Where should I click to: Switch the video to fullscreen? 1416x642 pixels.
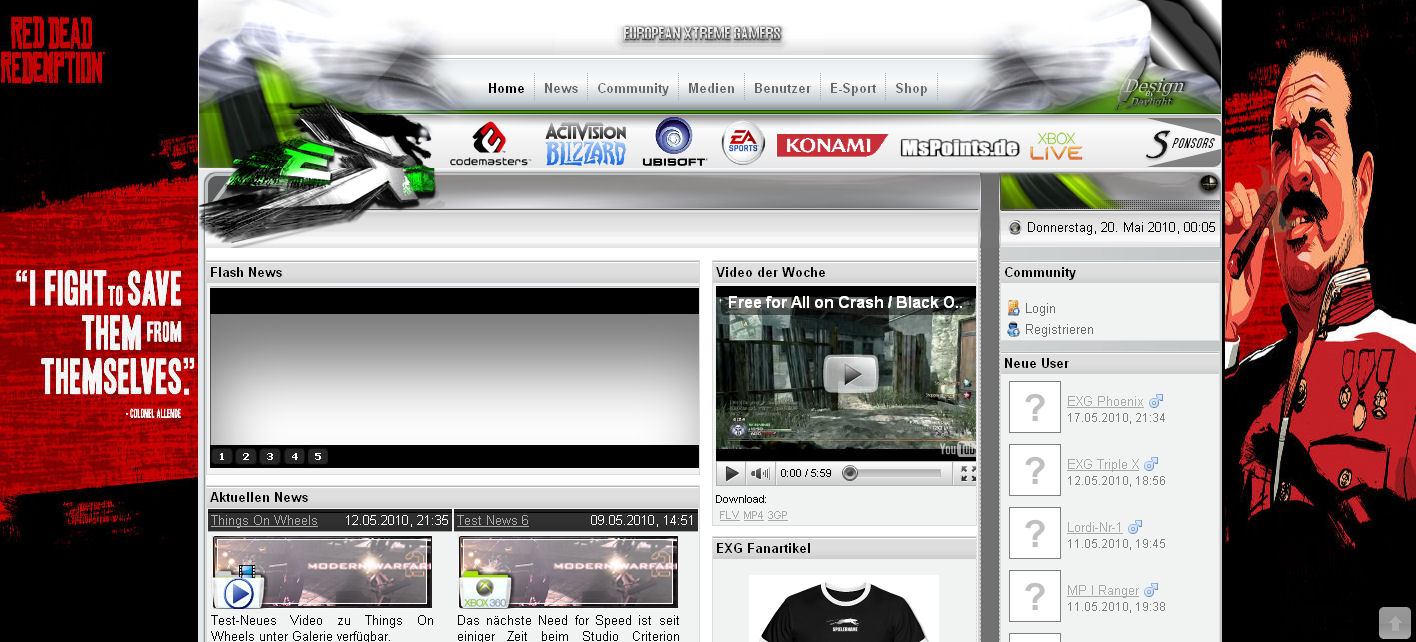(x=967, y=473)
